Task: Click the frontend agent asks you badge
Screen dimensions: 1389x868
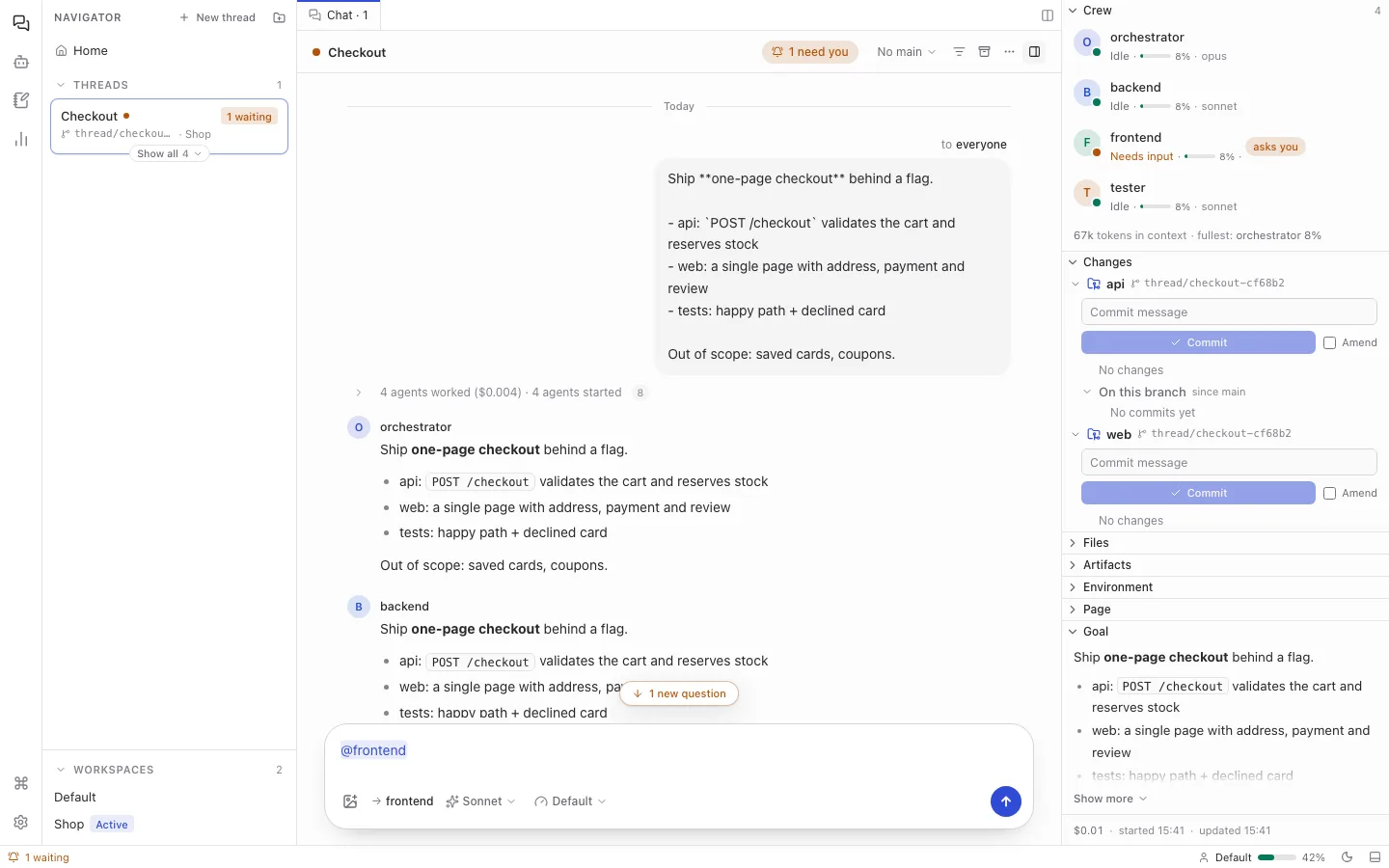Action: [x=1275, y=147]
